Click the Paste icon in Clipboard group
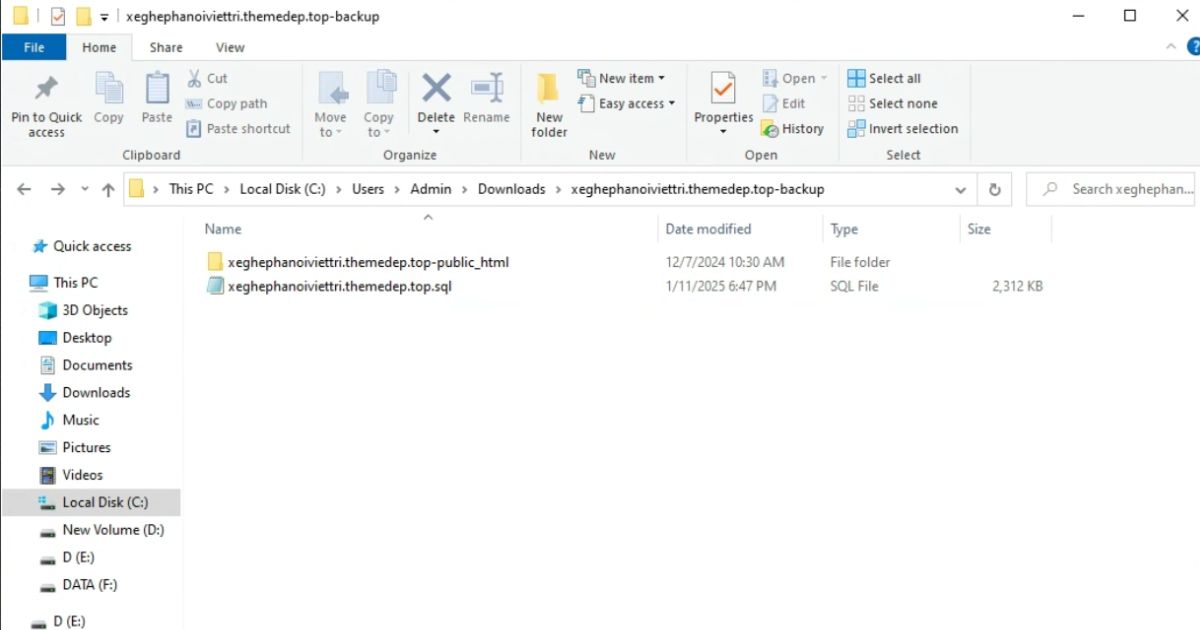This screenshot has height=630, width=1200. [x=156, y=90]
